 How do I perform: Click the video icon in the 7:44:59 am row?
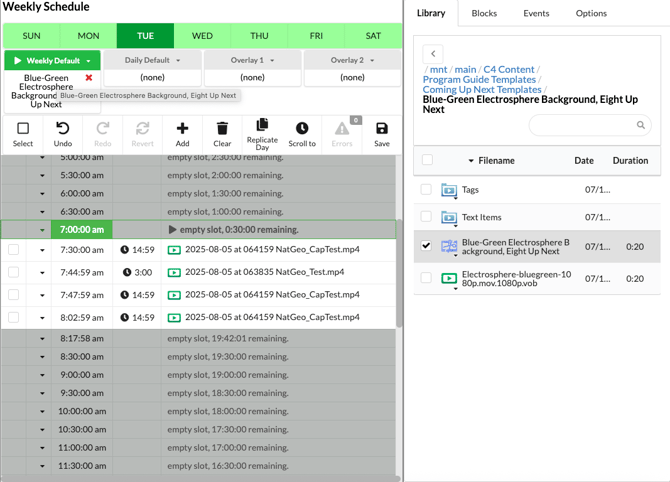pos(174,273)
